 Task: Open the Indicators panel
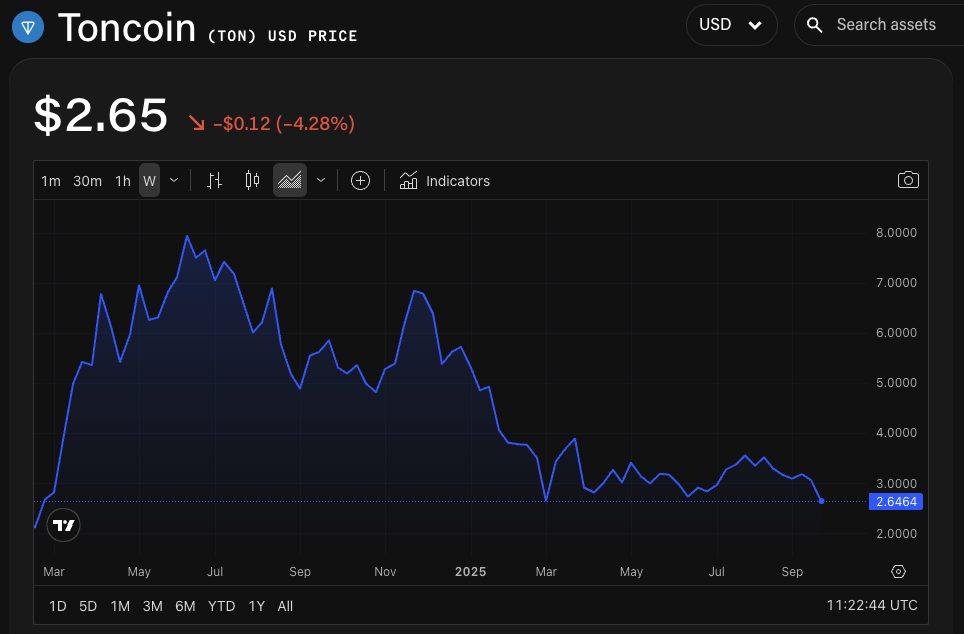tap(445, 181)
